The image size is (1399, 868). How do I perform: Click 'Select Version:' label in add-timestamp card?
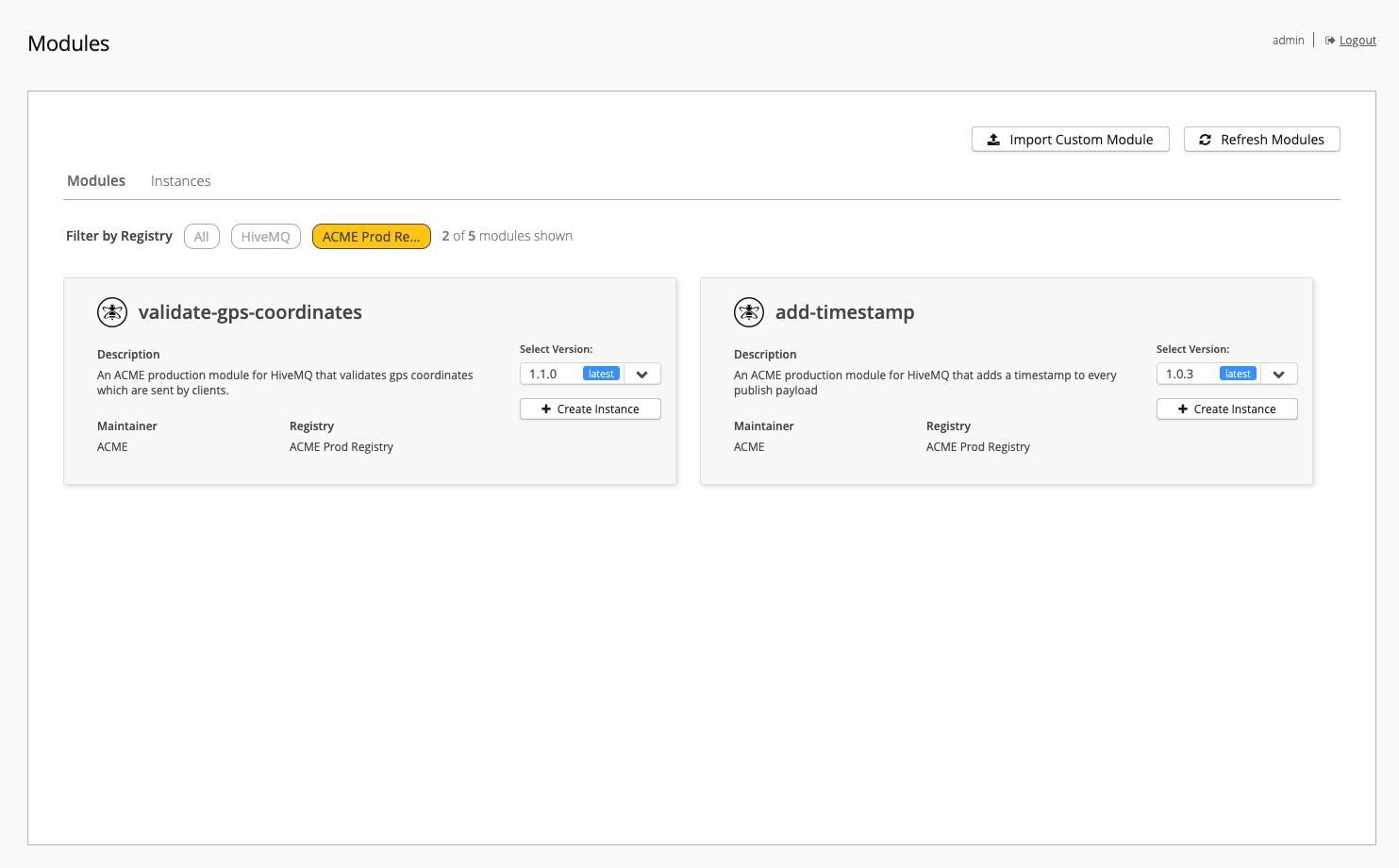click(x=1193, y=349)
